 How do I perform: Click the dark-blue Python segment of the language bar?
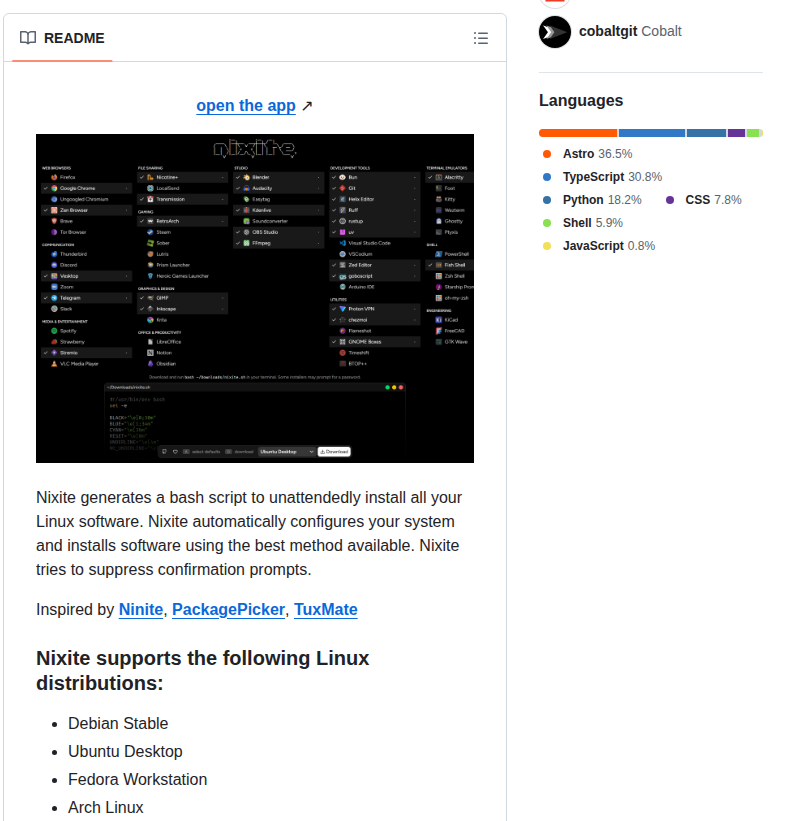tap(706, 133)
